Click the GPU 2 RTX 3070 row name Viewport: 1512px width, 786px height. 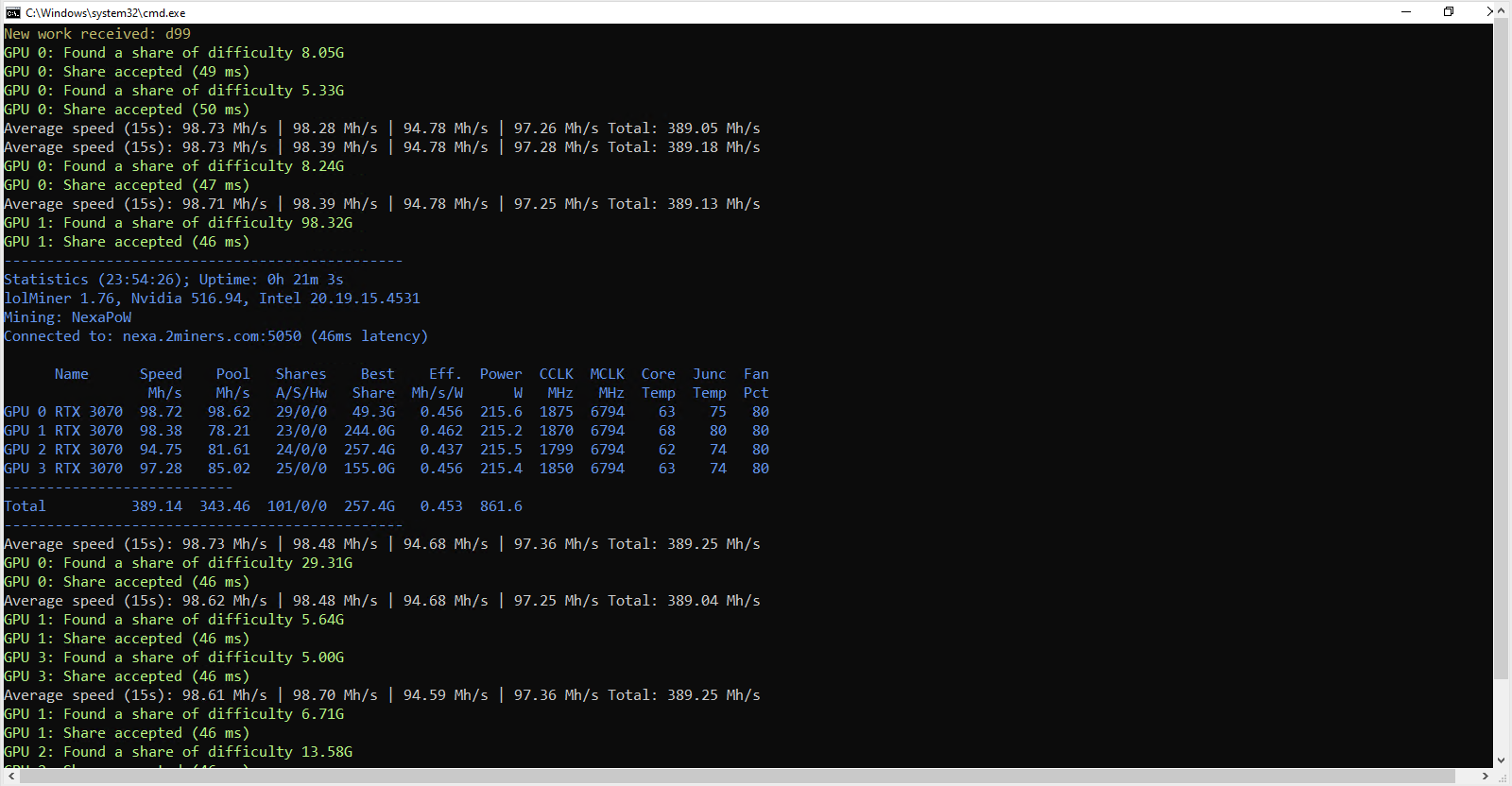tap(63, 450)
